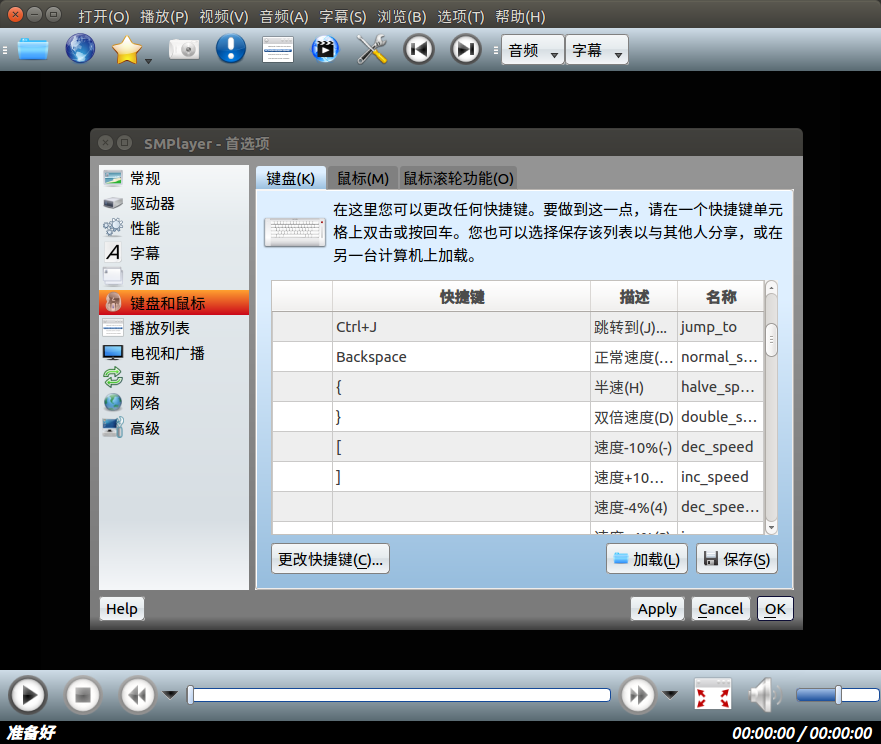Select 字幕 in preferences sidebar

pos(174,253)
